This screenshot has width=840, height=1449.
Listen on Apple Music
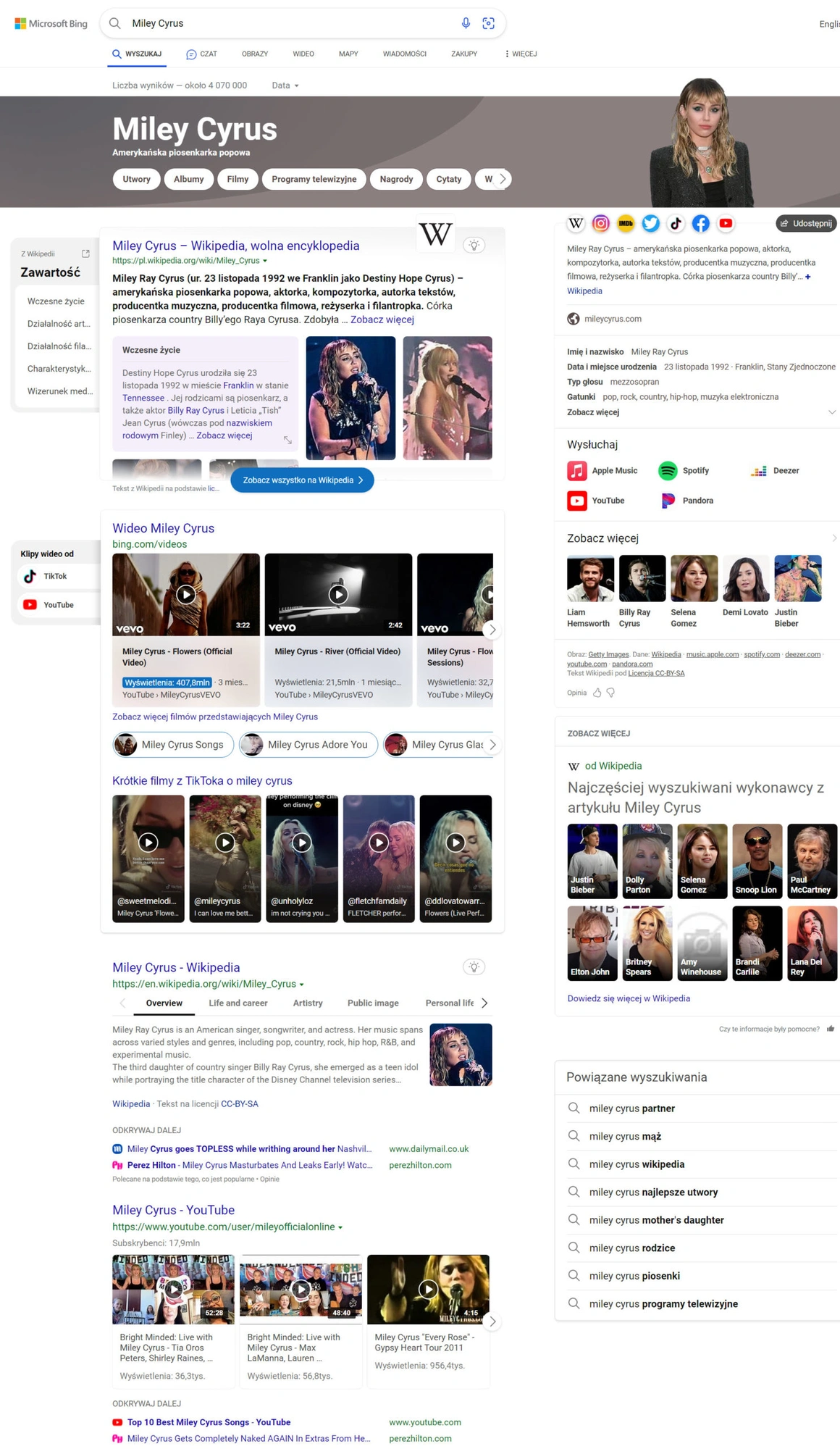pyautogui.click(x=602, y=470)
